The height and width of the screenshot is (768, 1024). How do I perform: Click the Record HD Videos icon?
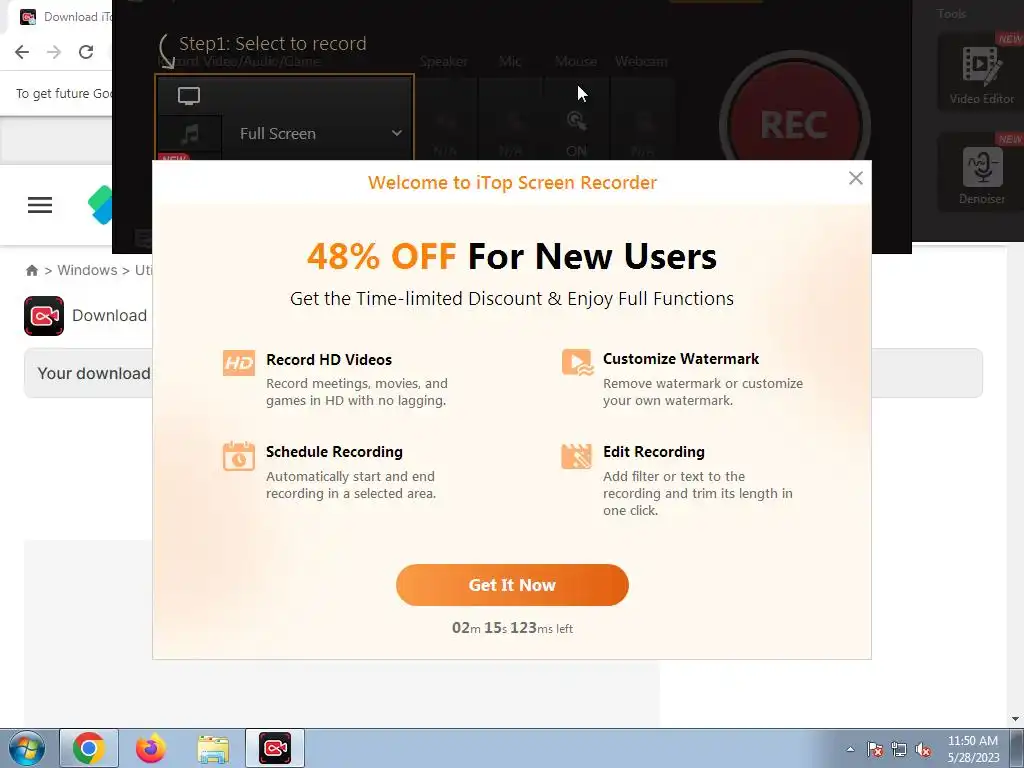[x=238, y=363]
